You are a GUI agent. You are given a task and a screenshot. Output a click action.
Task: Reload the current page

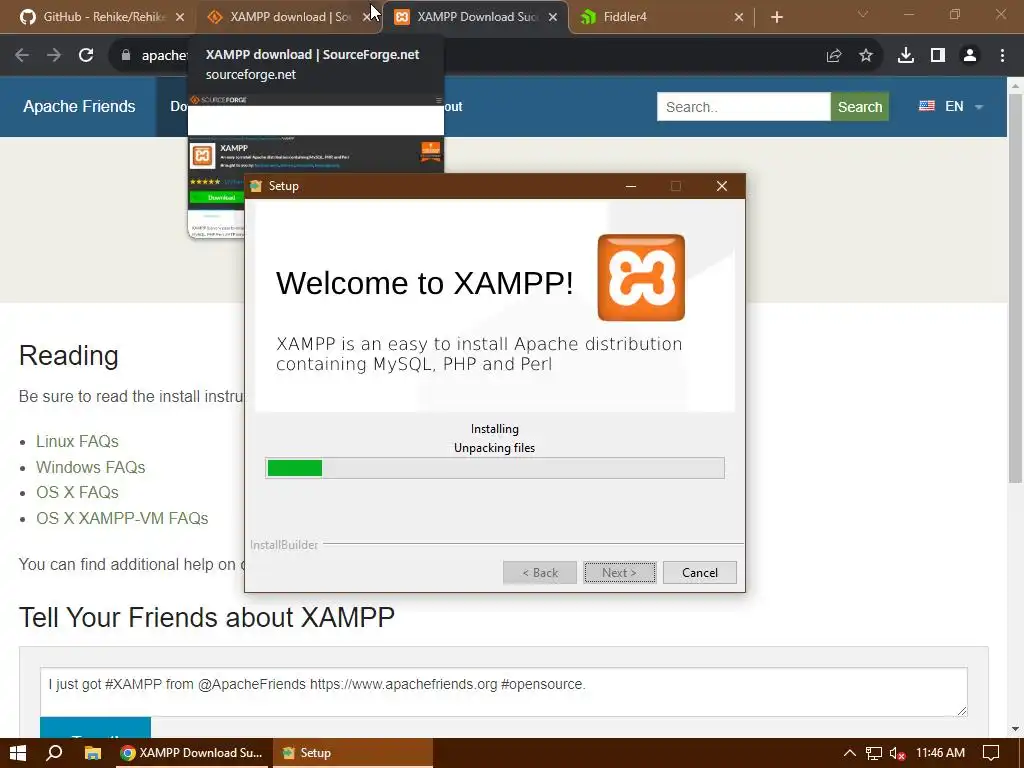click(86, 56)
